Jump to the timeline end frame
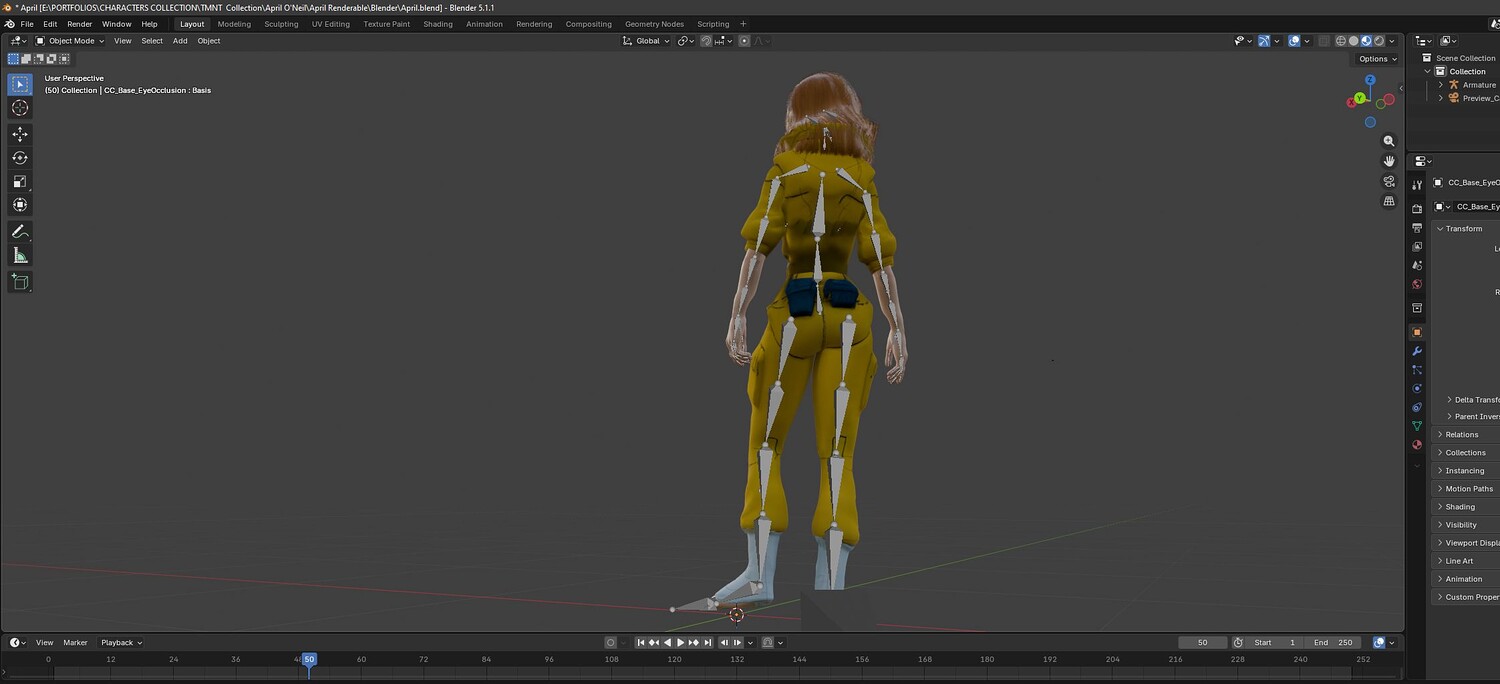Image resolution: width=1500 pixels, height=684 pixels. pyautogui.click(x=707, y=643)
